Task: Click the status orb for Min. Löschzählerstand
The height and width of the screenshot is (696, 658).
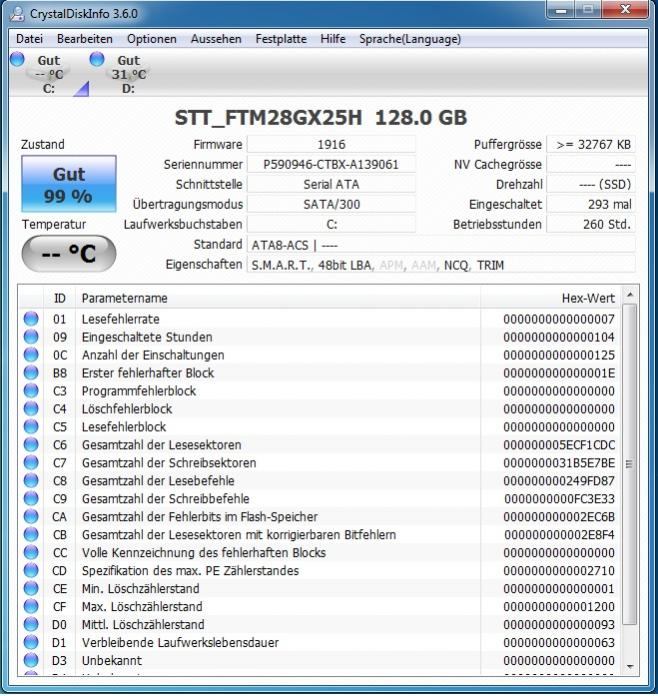Action: (31, 589)
